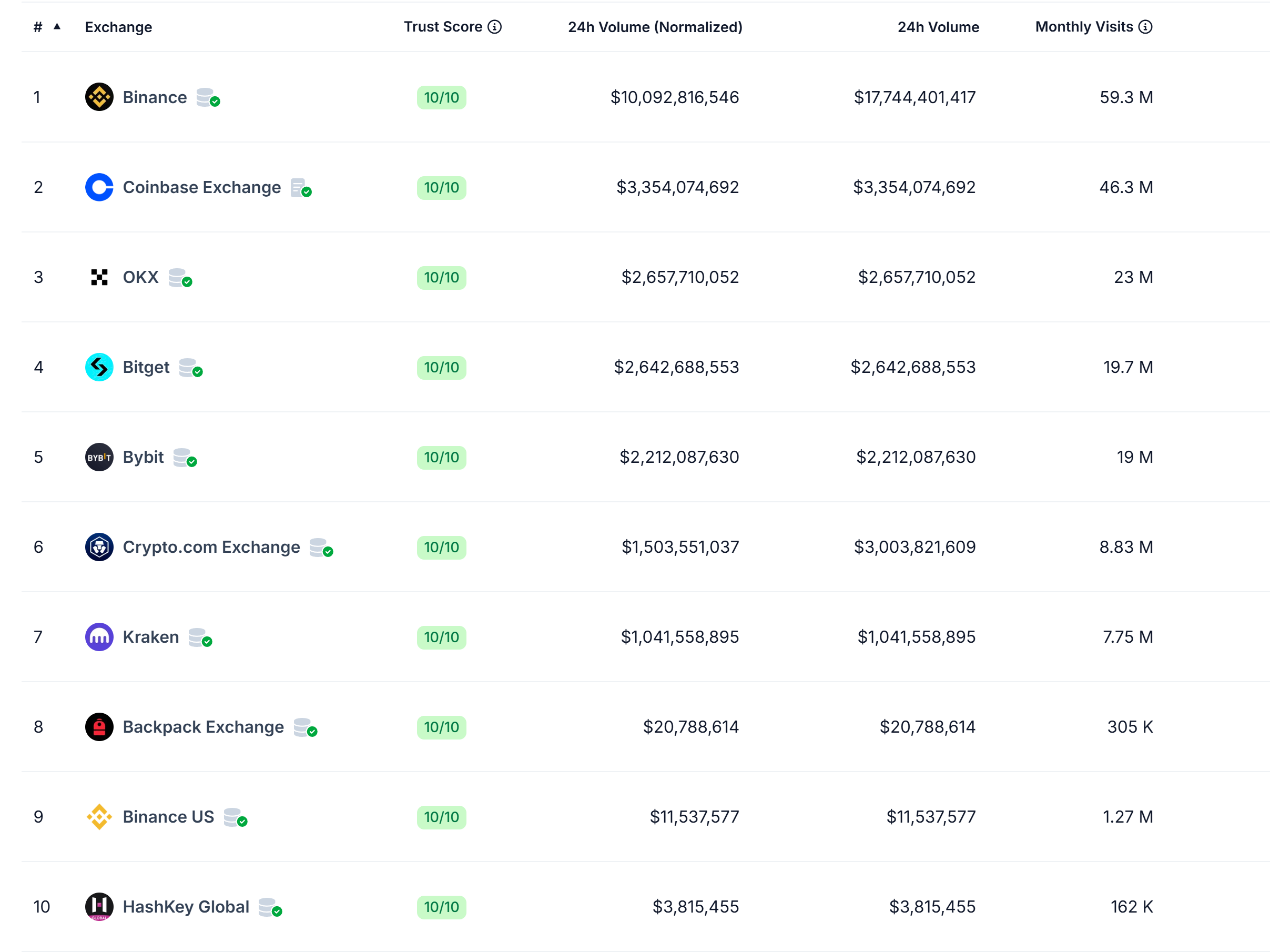Viewport: 1270px width, 952px height.
Task: Open the Crypto.com Exchange link
Action: pos(211,547)
